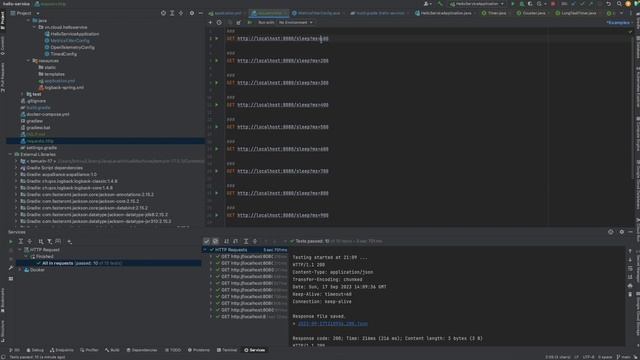640x360 pixels.
Task: Click the green run icon in the Services toolbar
Action: pos(11,241)
